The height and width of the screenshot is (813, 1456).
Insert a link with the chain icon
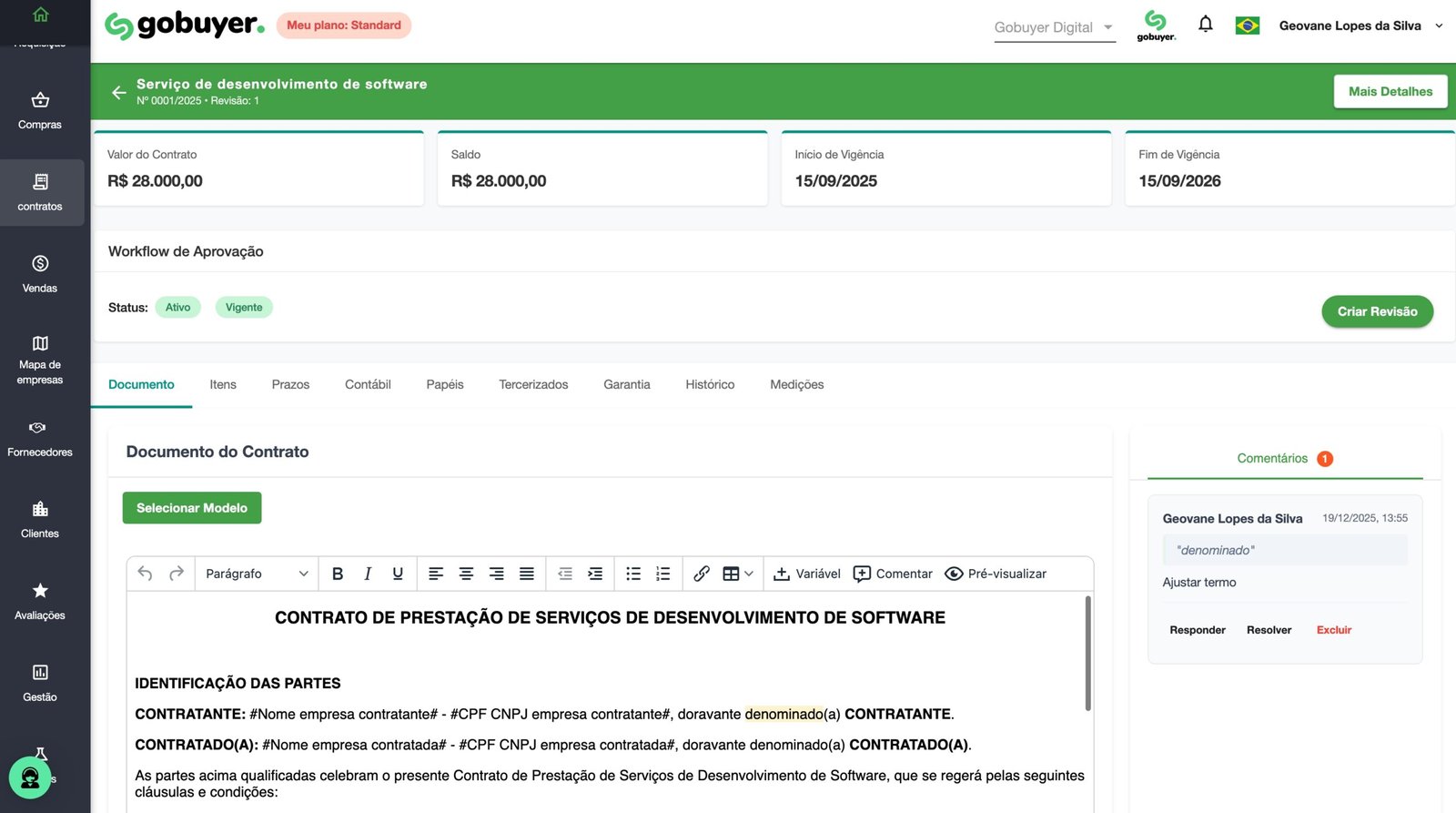pos(702,574)
